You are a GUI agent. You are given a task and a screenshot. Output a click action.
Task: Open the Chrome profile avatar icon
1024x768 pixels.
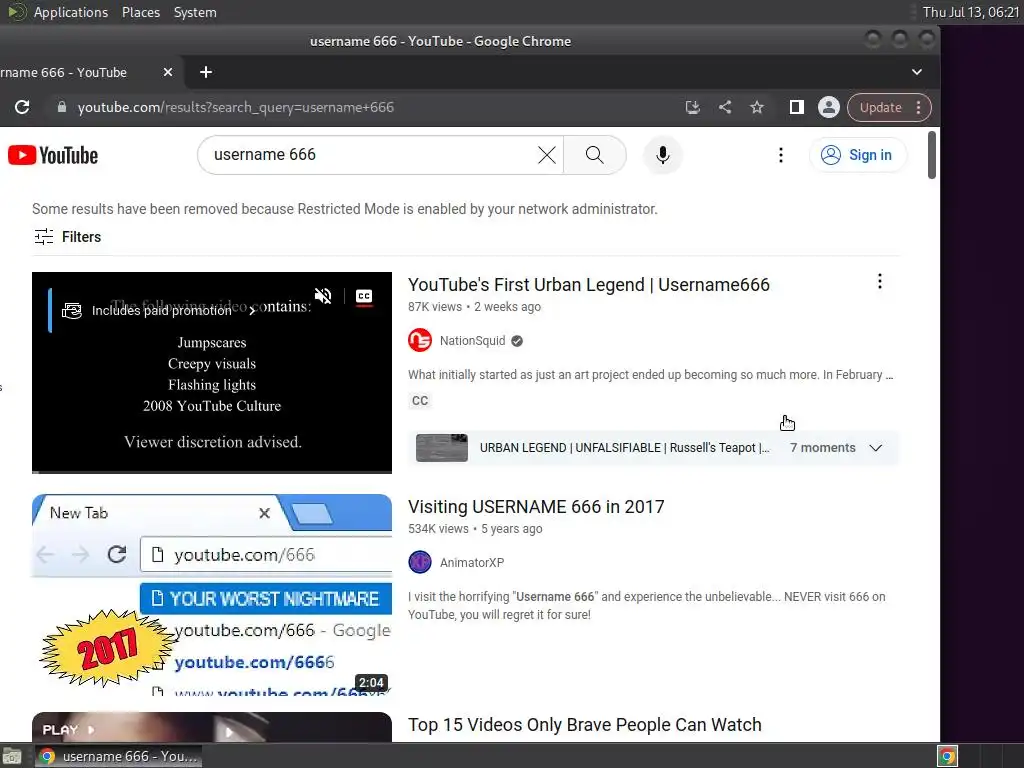pos(829,107)
